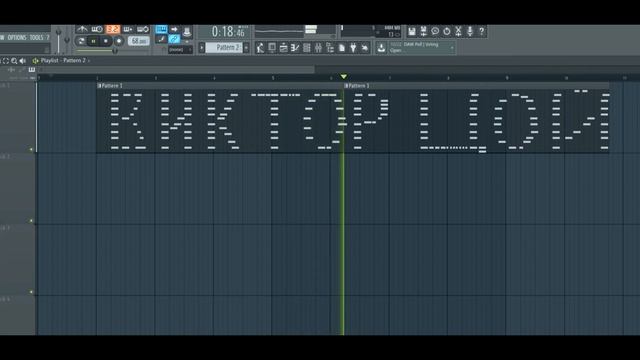
Task: Click the Pattern 2 selector field
Action: click(224, 48)
